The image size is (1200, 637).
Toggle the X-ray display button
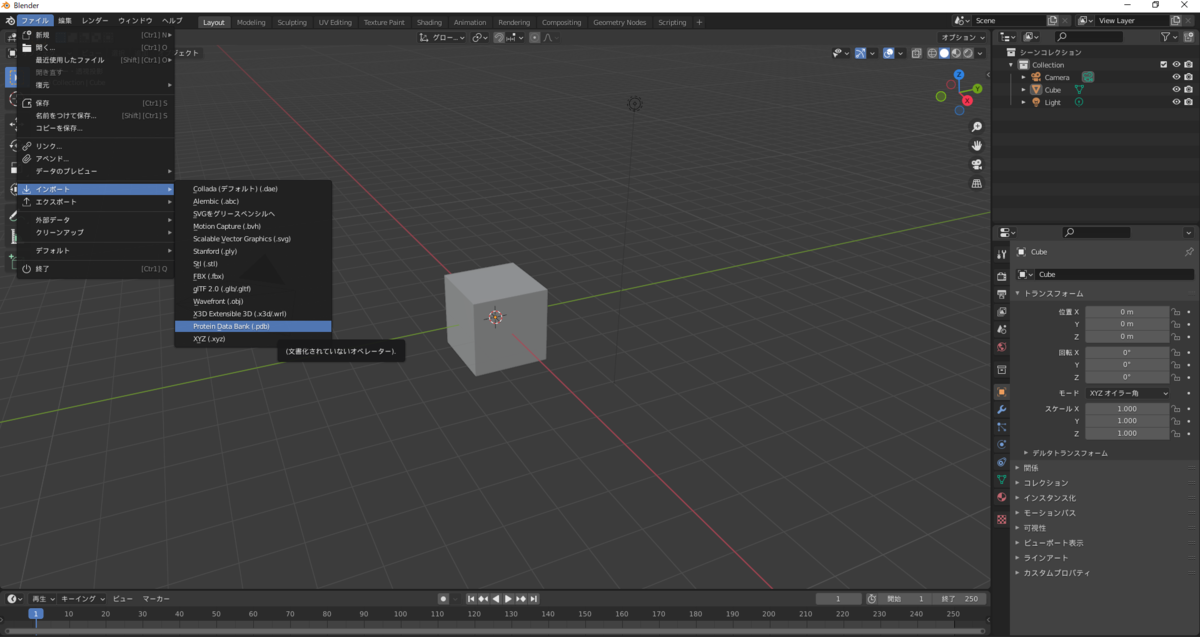(916, 53)
